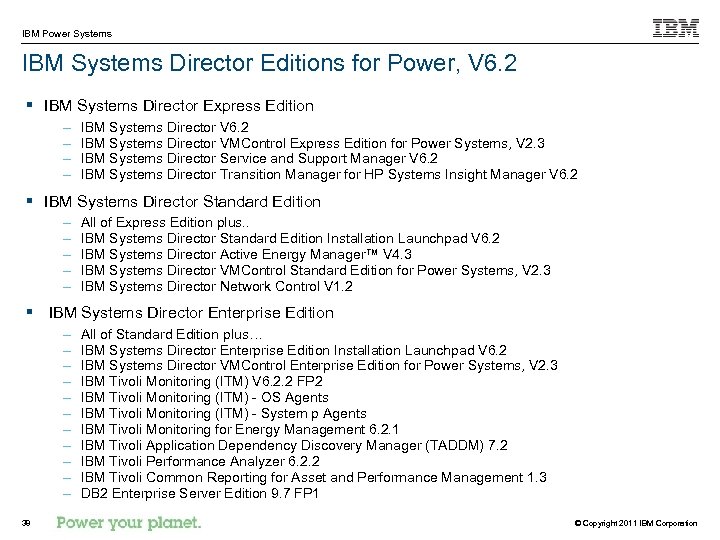
Task: Click the Standard Edition Installation Launchpad V6.2 line
Action: tap(290, 239)
